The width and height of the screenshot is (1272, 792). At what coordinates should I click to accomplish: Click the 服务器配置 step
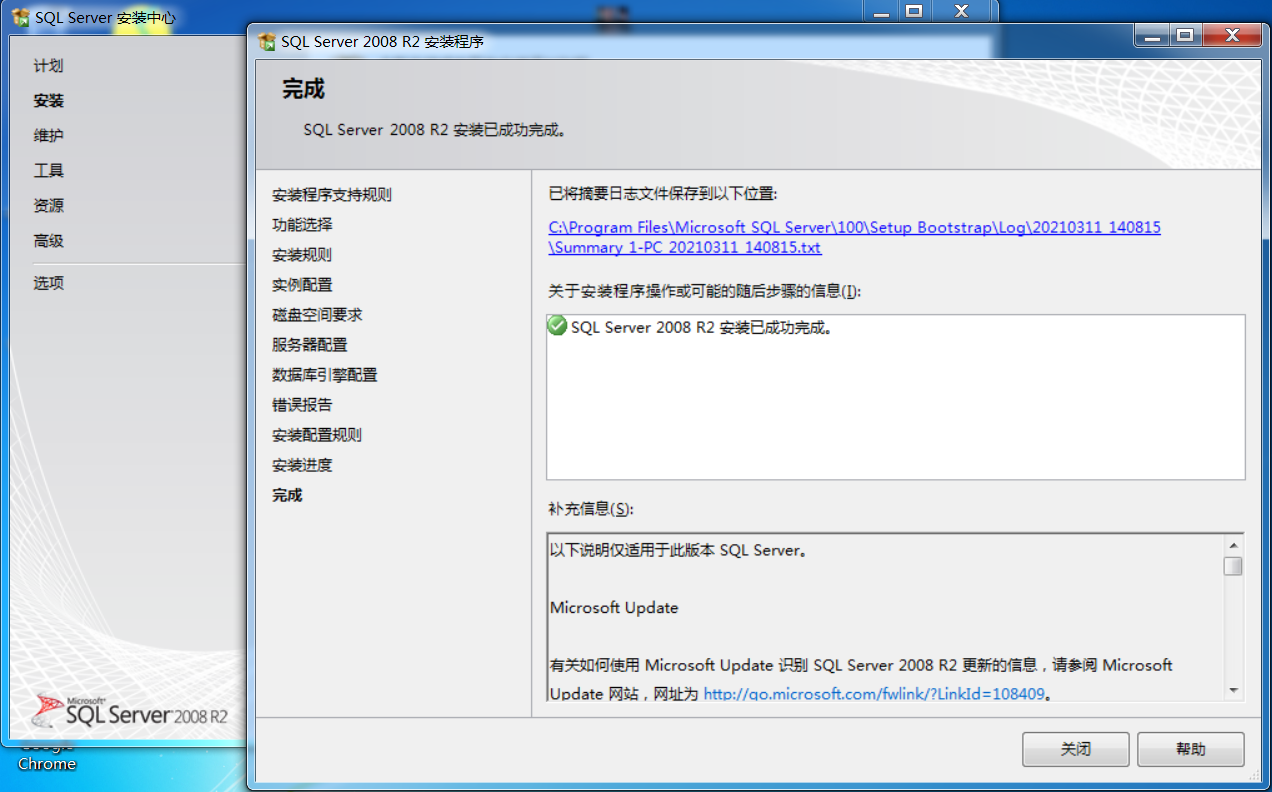(310, 345)
